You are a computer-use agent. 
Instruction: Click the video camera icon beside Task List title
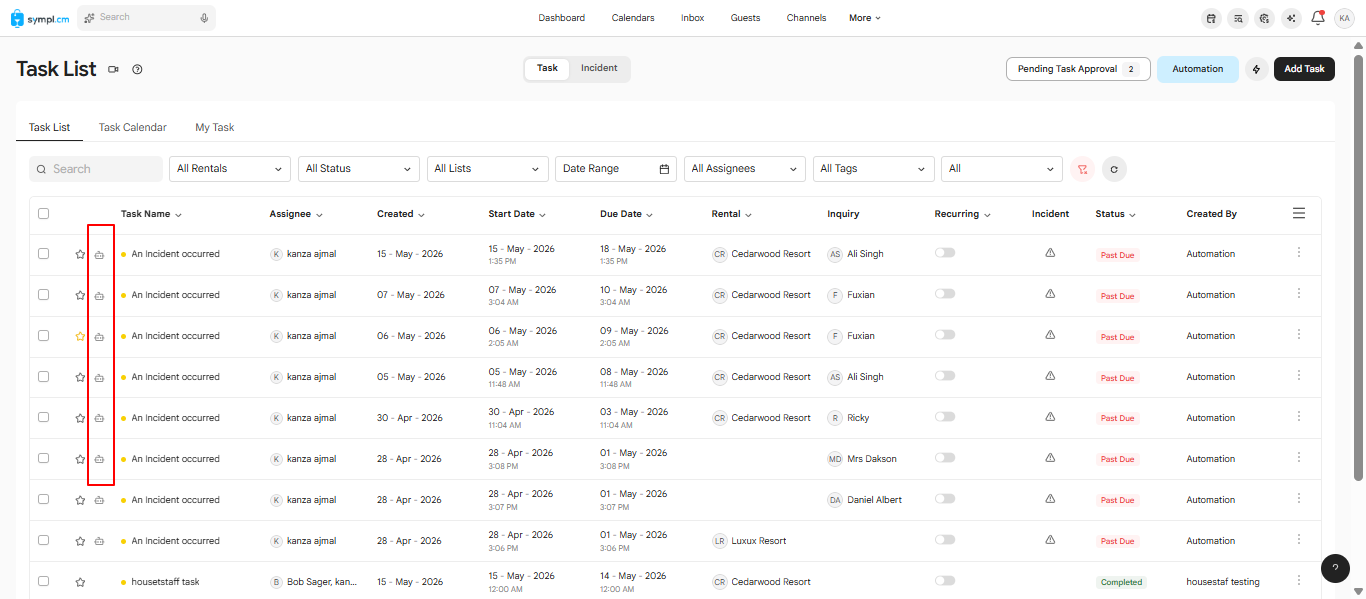tap(113, 69)
